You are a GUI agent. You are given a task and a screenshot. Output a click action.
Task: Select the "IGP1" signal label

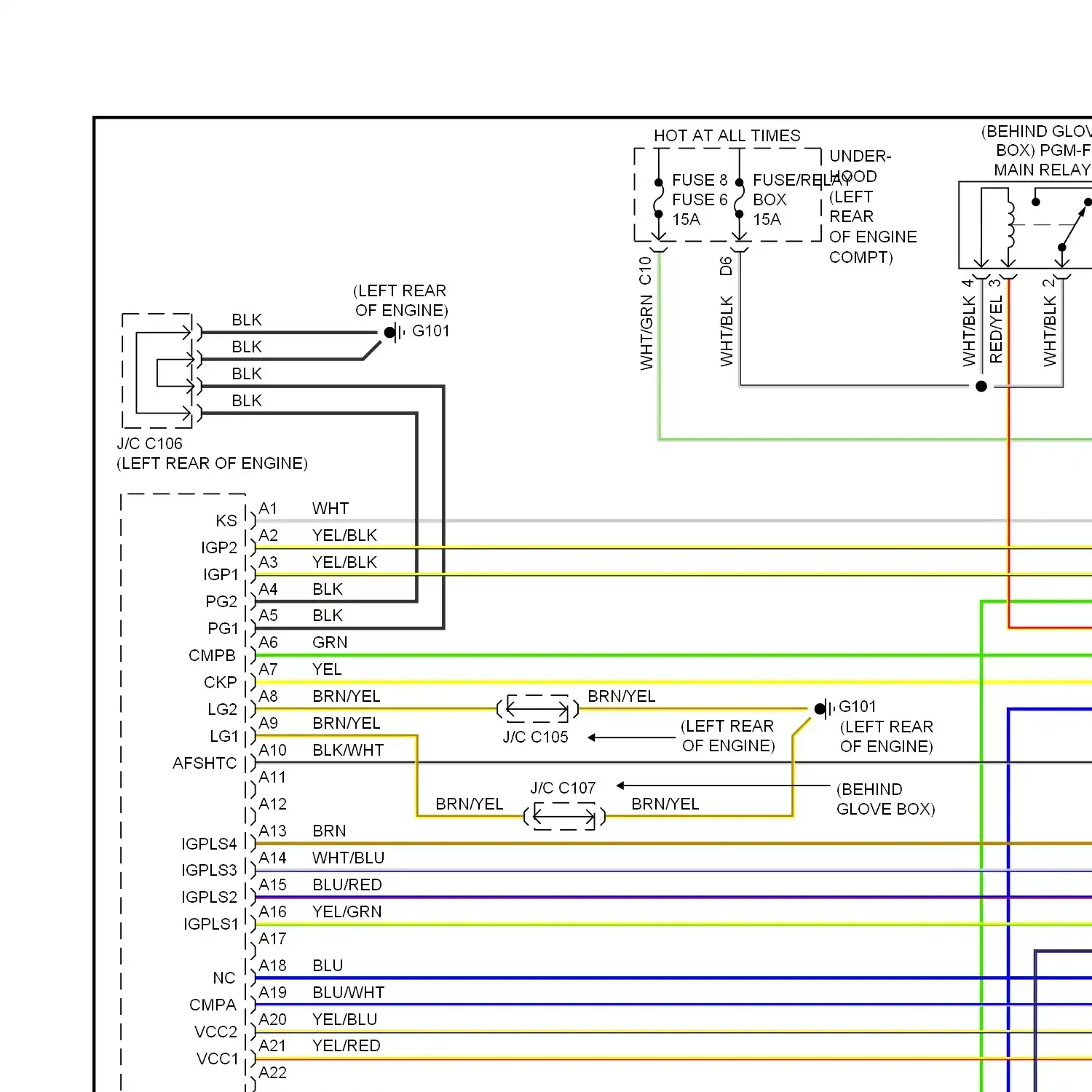221,574
